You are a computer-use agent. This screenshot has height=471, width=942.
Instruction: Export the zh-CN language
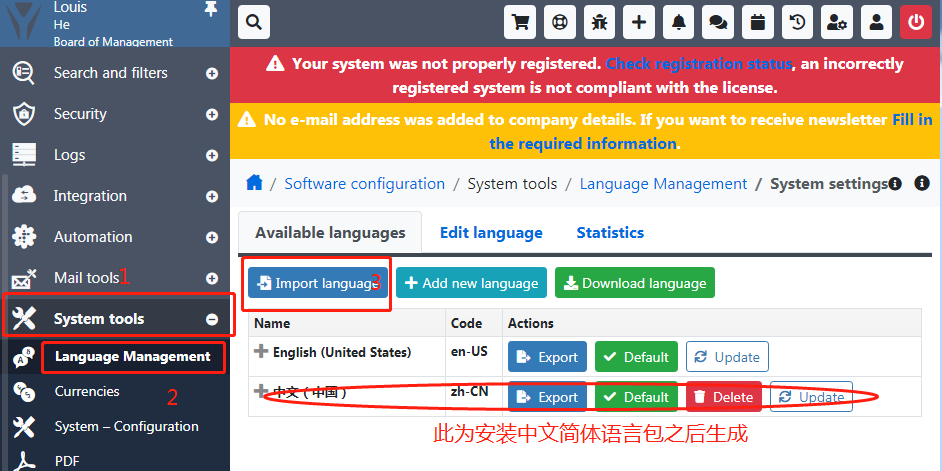click(547, 397)
